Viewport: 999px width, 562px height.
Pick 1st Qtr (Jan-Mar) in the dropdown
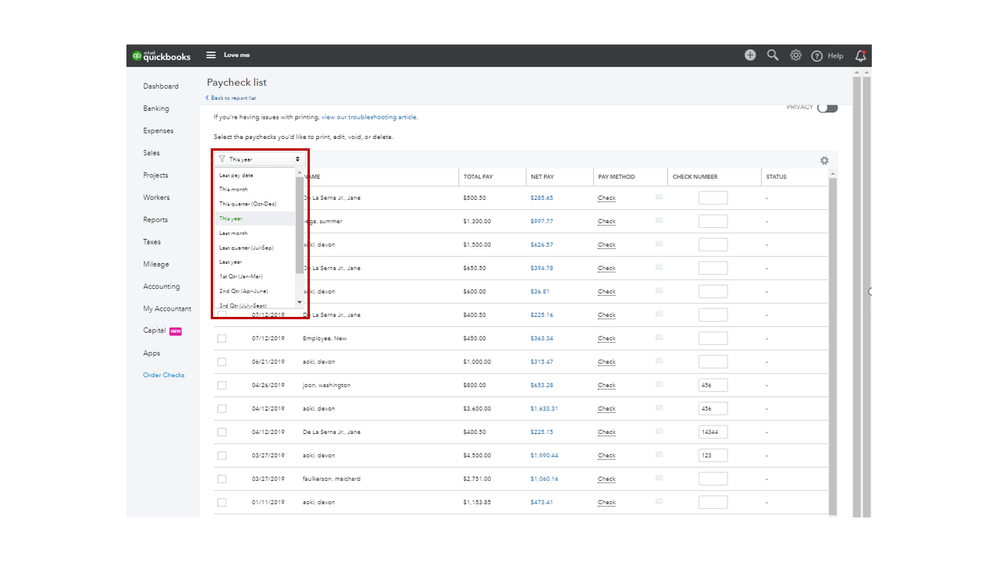tap(241, 276)
